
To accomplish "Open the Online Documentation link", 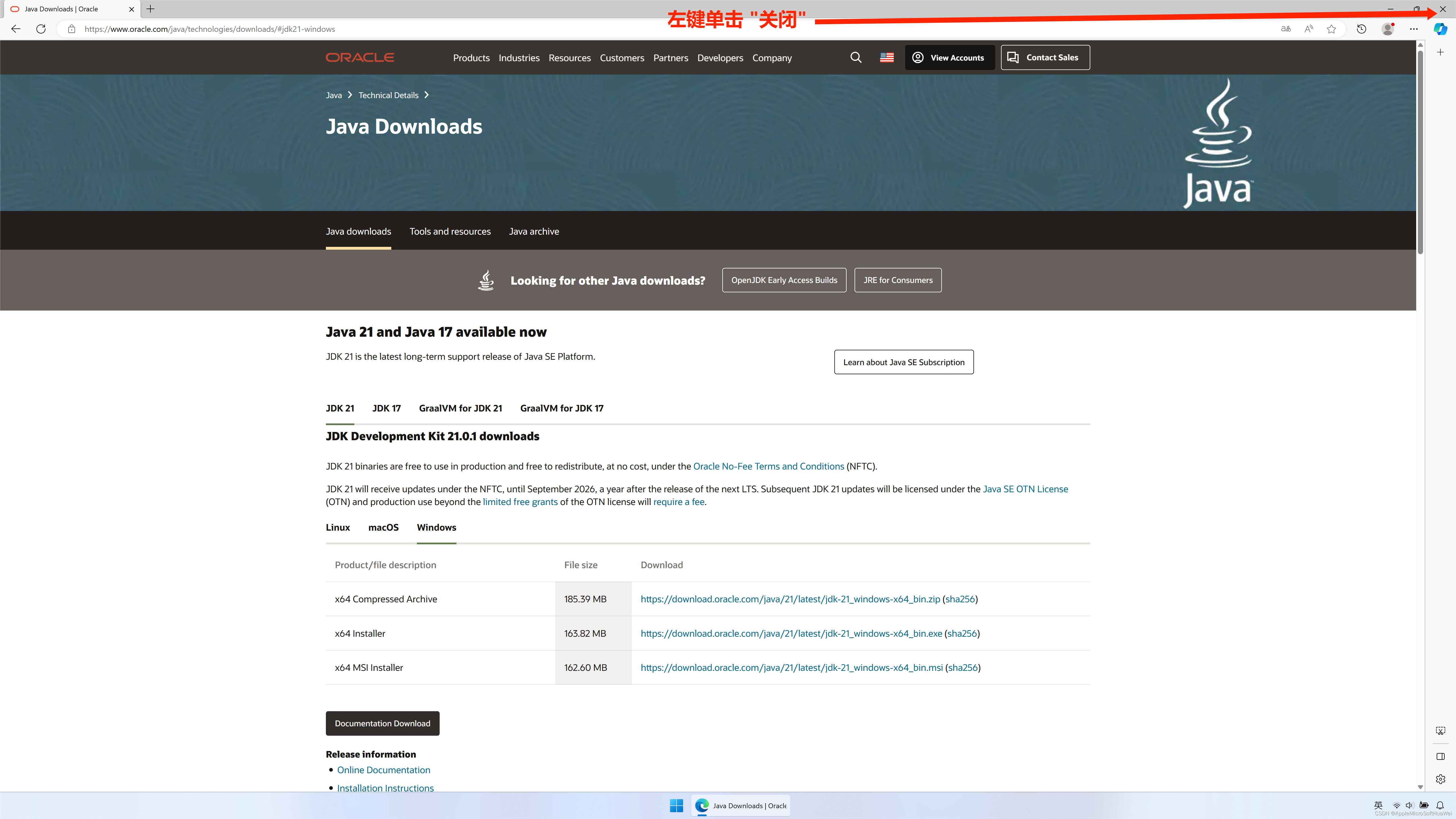I will (x=384, y=770).
